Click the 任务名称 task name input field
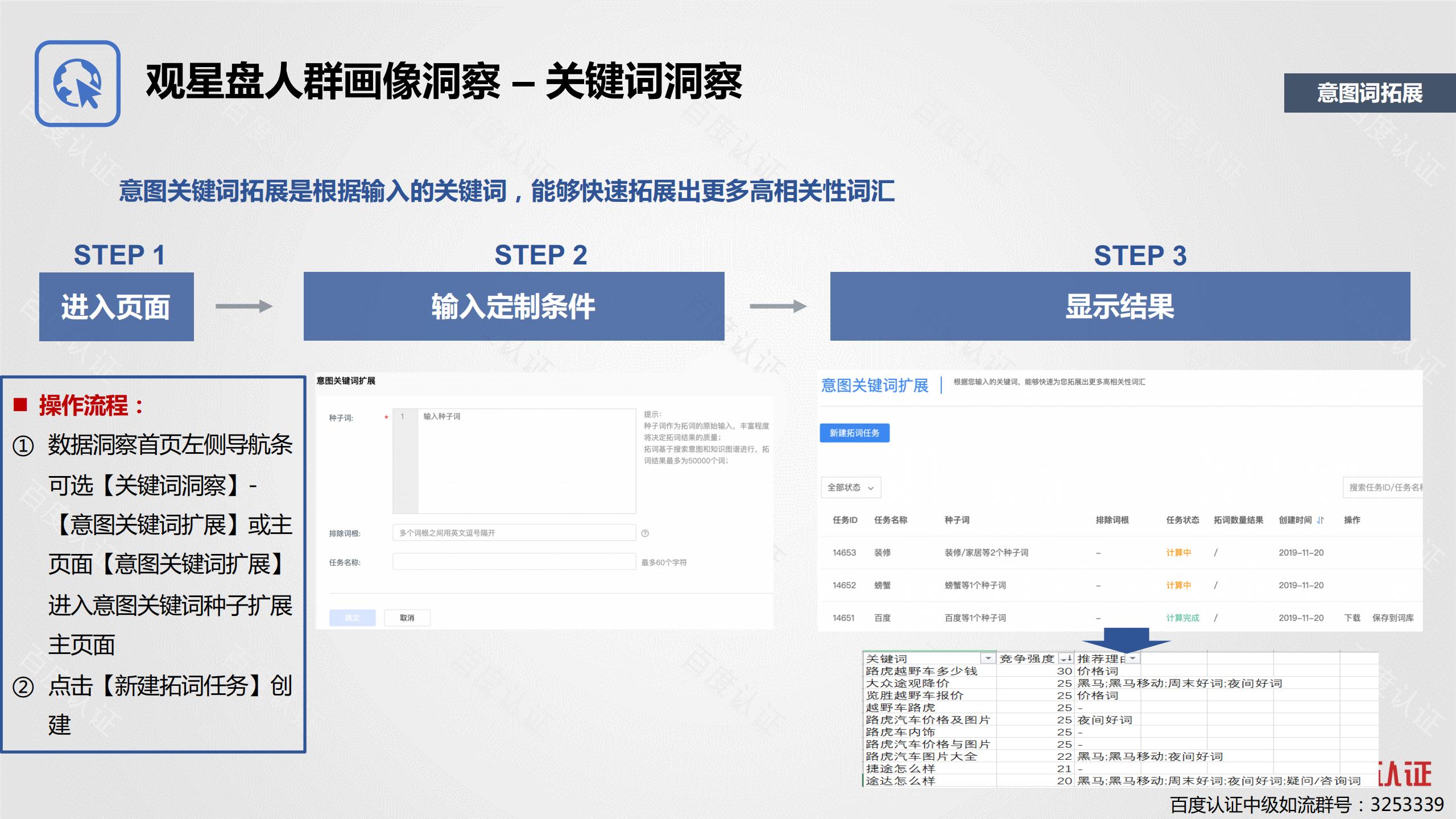The width and height of the screenshot is (1456, 819). point(514,562)
